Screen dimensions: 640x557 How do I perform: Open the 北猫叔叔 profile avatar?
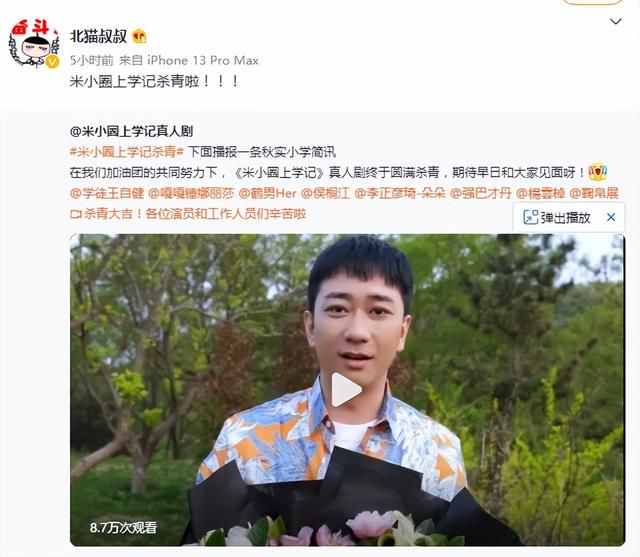[34, 44]
